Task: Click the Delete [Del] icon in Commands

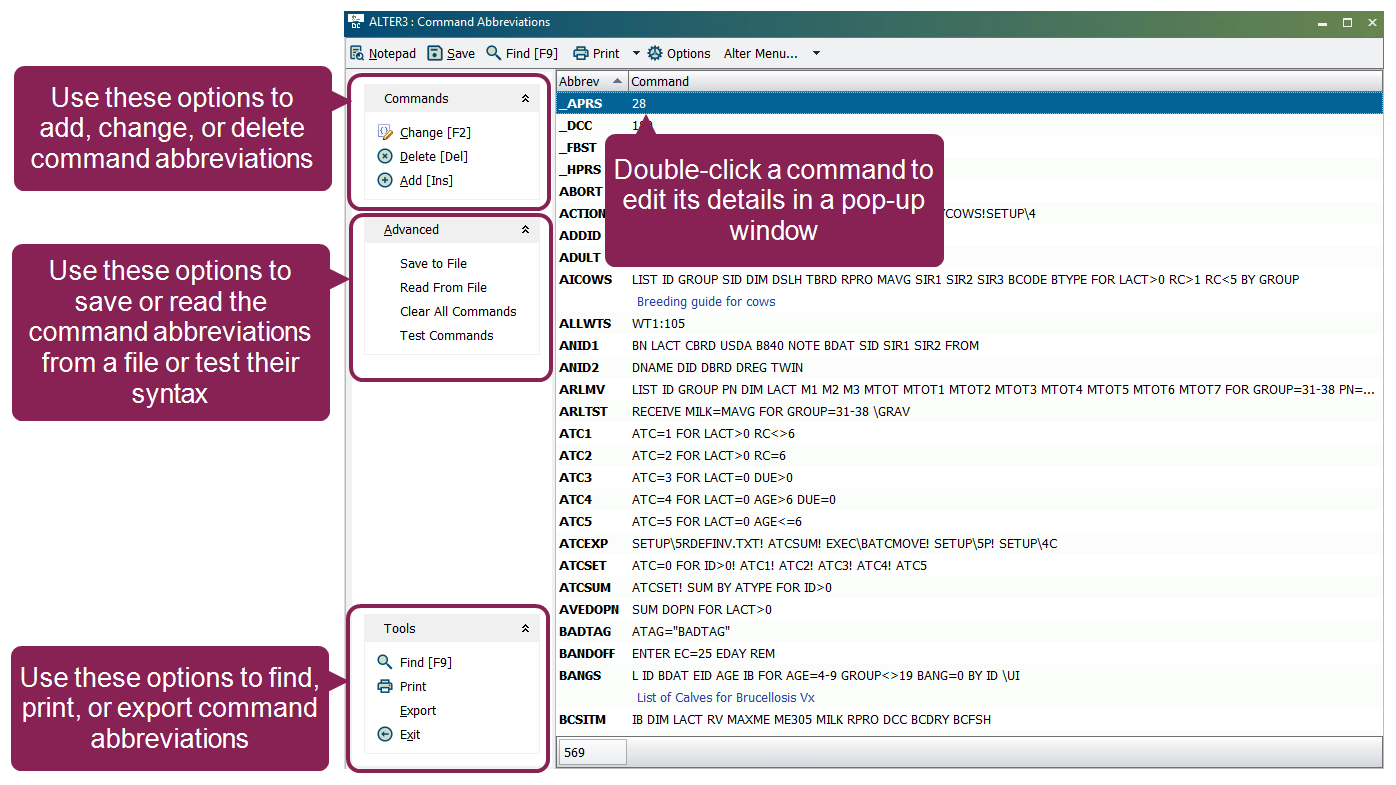Action: (x=385, y=156)
